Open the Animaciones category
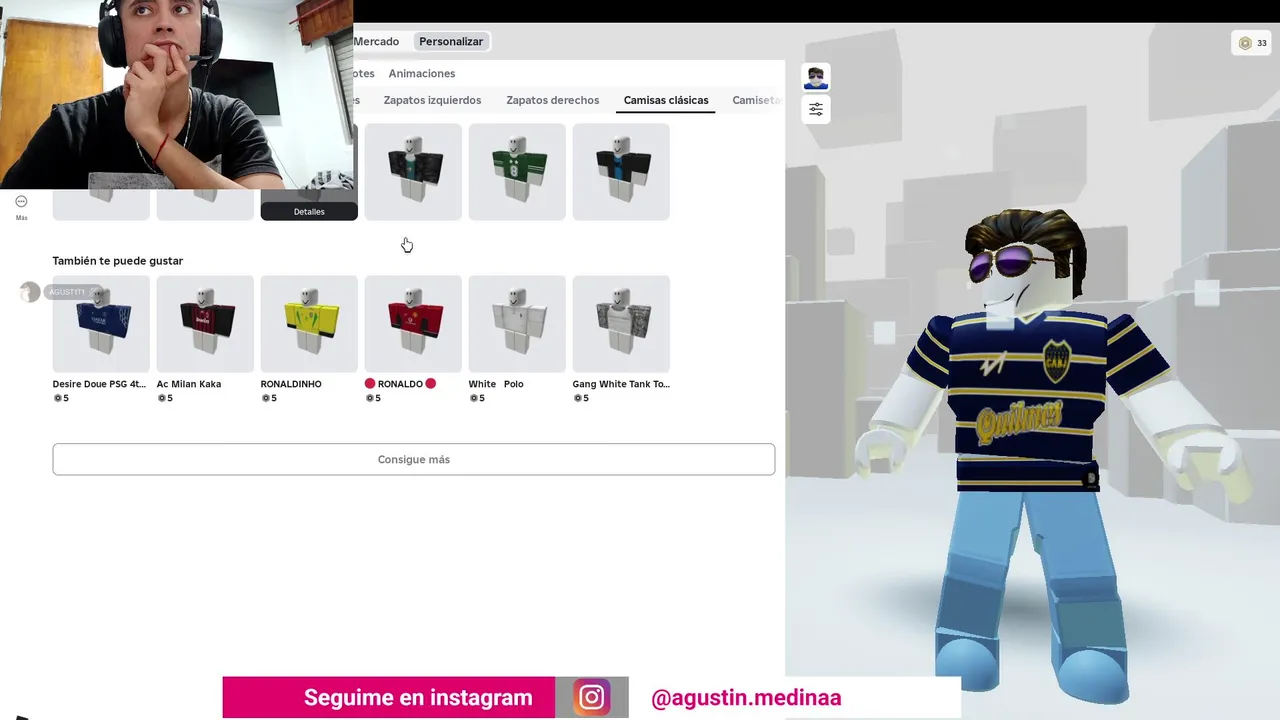Screen dimensions: 1280x720 coord(422,74)
